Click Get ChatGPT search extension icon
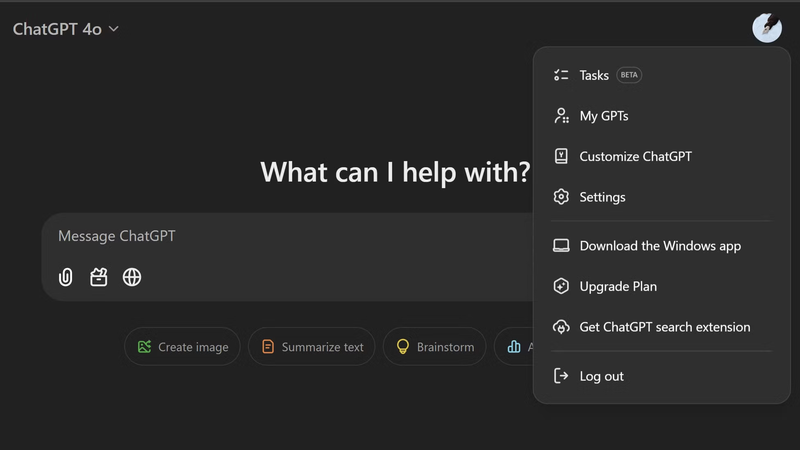This screenshot has height=450, width=800. pyautogui.click(x=561, y=327)
